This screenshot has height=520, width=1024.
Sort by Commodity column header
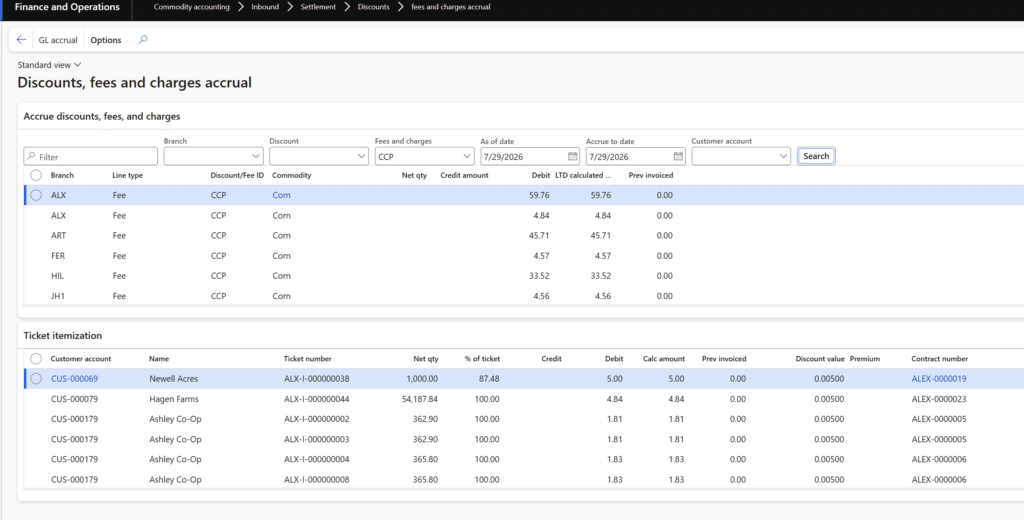[x=292, y=175]
